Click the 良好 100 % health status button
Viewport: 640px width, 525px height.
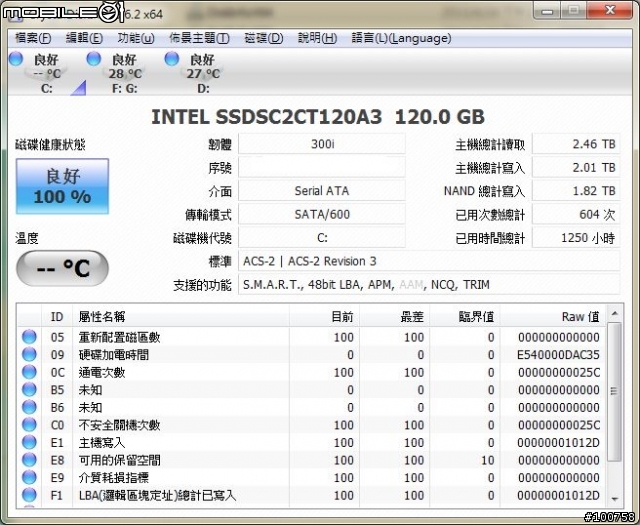point(62,186)
